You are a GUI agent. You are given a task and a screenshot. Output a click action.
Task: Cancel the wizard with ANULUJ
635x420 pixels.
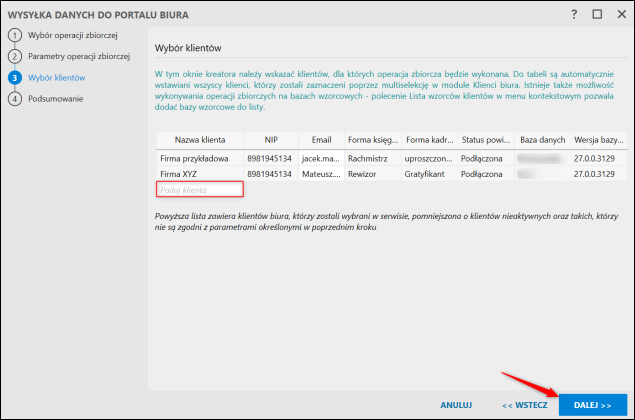456,405
